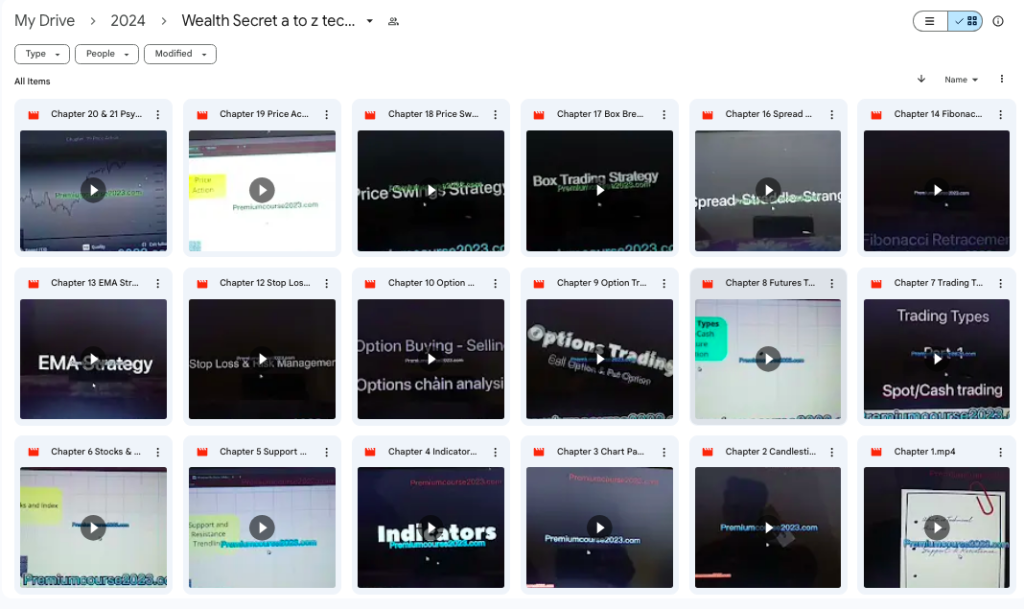The height and width of the screenshot is (609, 1024).
Task: Click the shared folder people icon
Action: (393, 22)
